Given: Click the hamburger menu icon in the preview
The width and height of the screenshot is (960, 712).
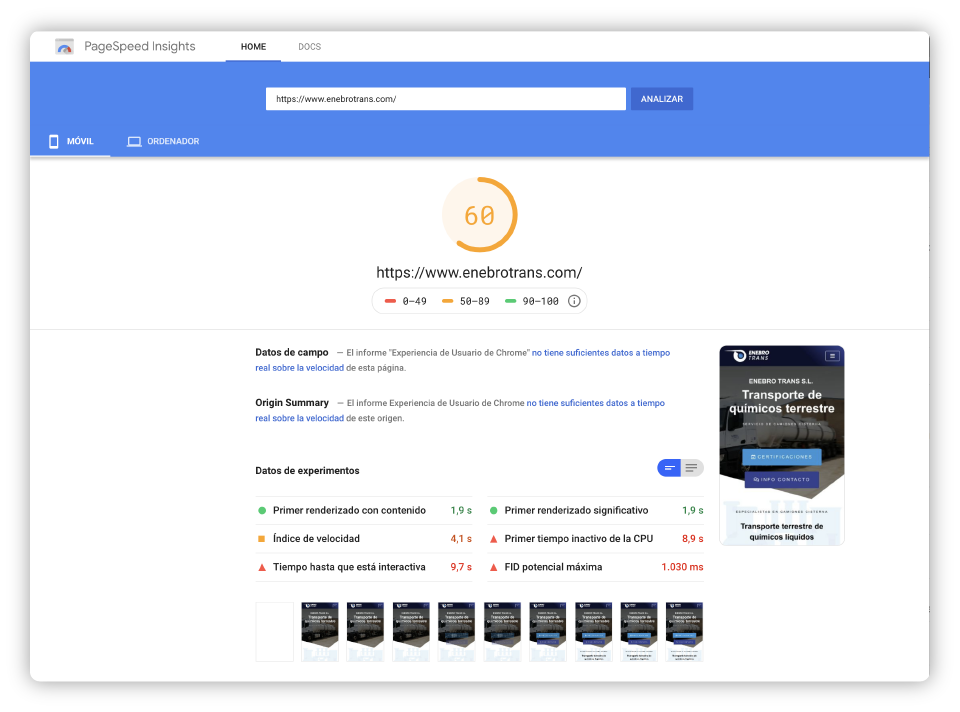Looking at the screenshot, I should tap(832, 356).
